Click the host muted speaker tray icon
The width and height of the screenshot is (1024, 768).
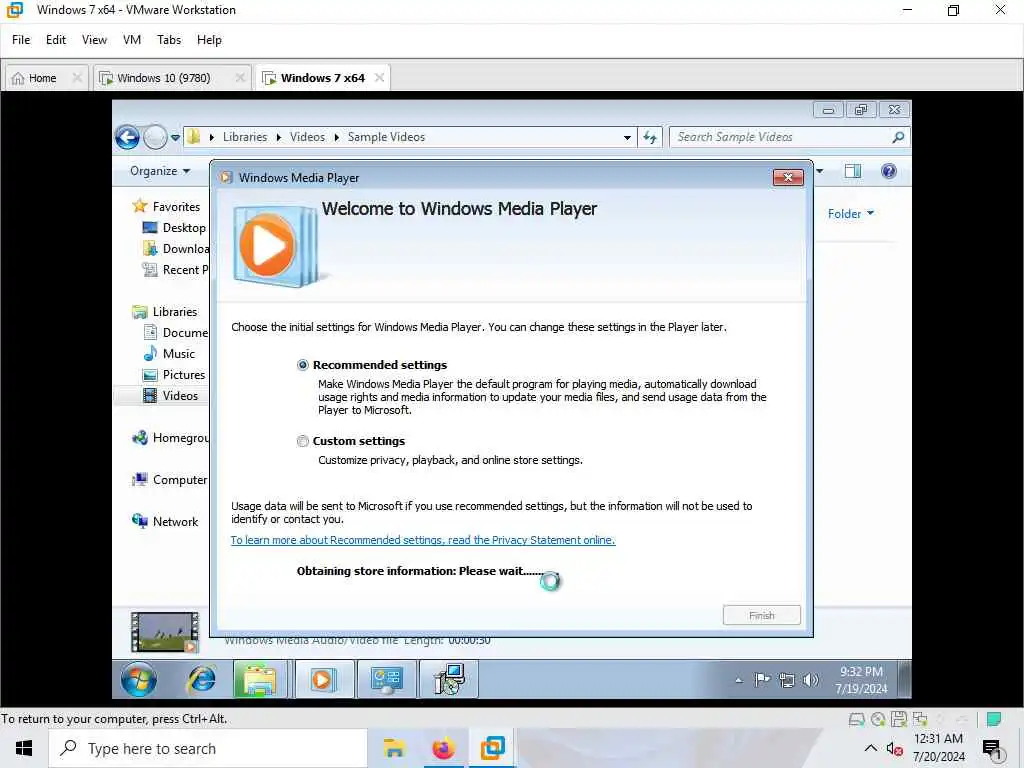[x=894, y=749]
